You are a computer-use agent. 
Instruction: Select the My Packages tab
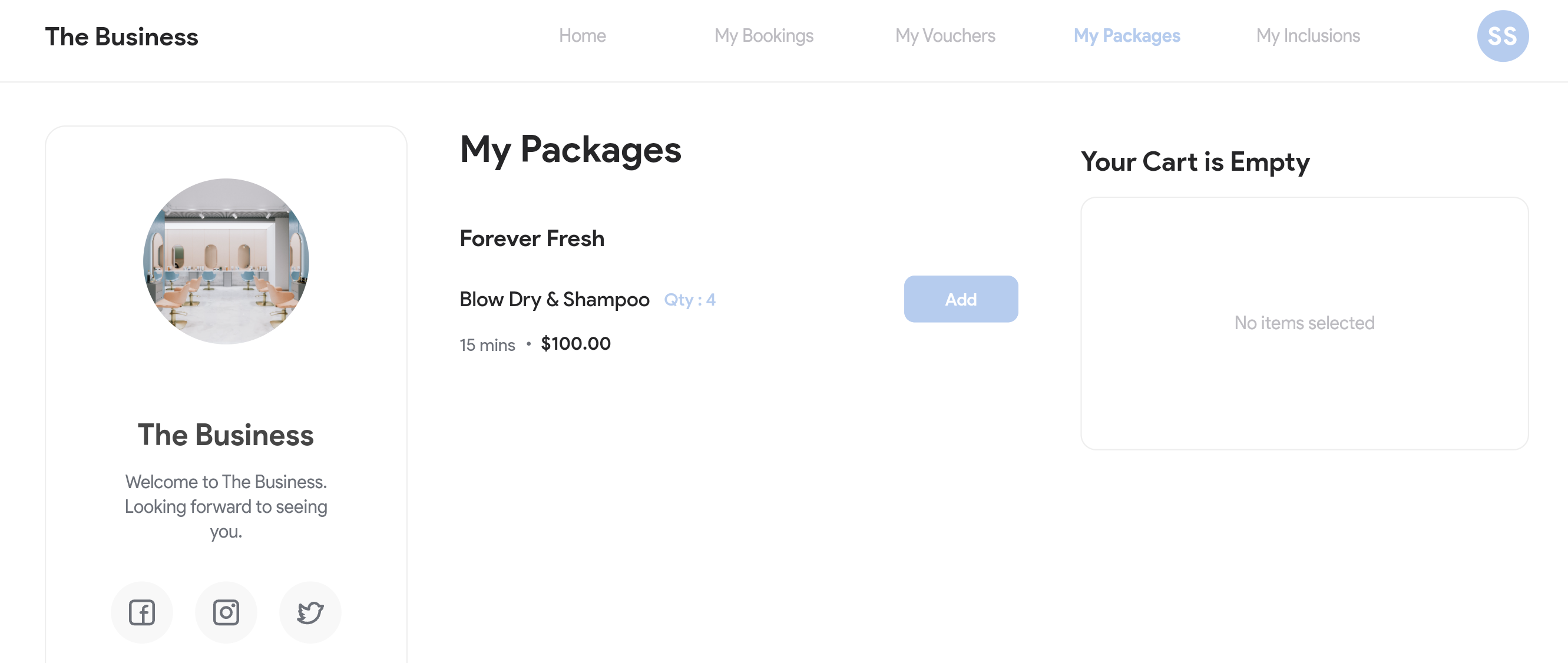pos(1126,36)
